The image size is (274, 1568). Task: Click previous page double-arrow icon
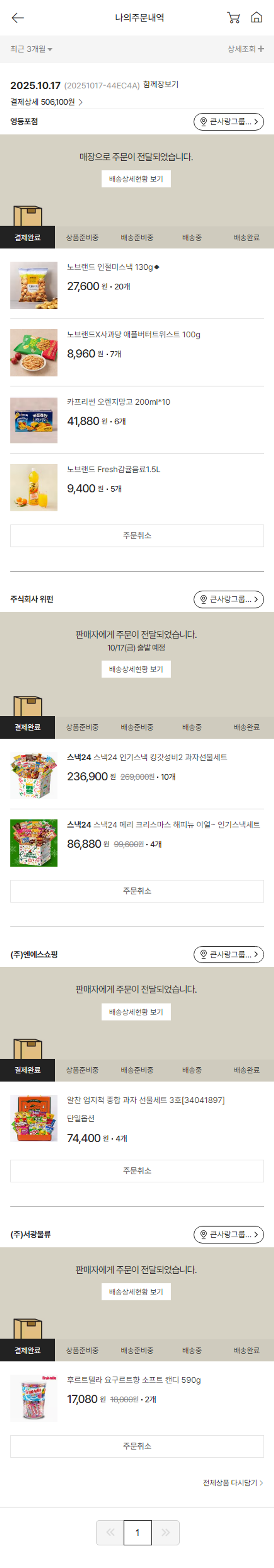(x=110, y=1532)
